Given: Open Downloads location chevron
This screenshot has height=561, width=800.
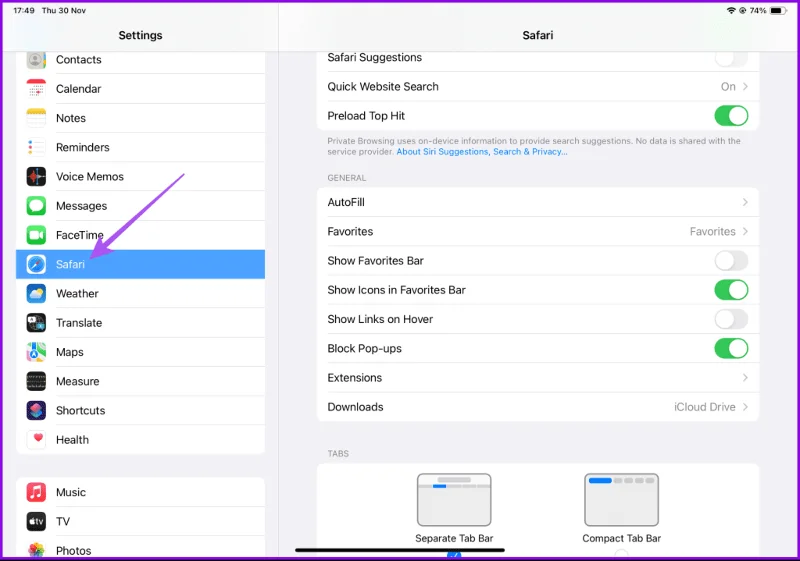Looking at the screenshot, I should coord(745,407).
